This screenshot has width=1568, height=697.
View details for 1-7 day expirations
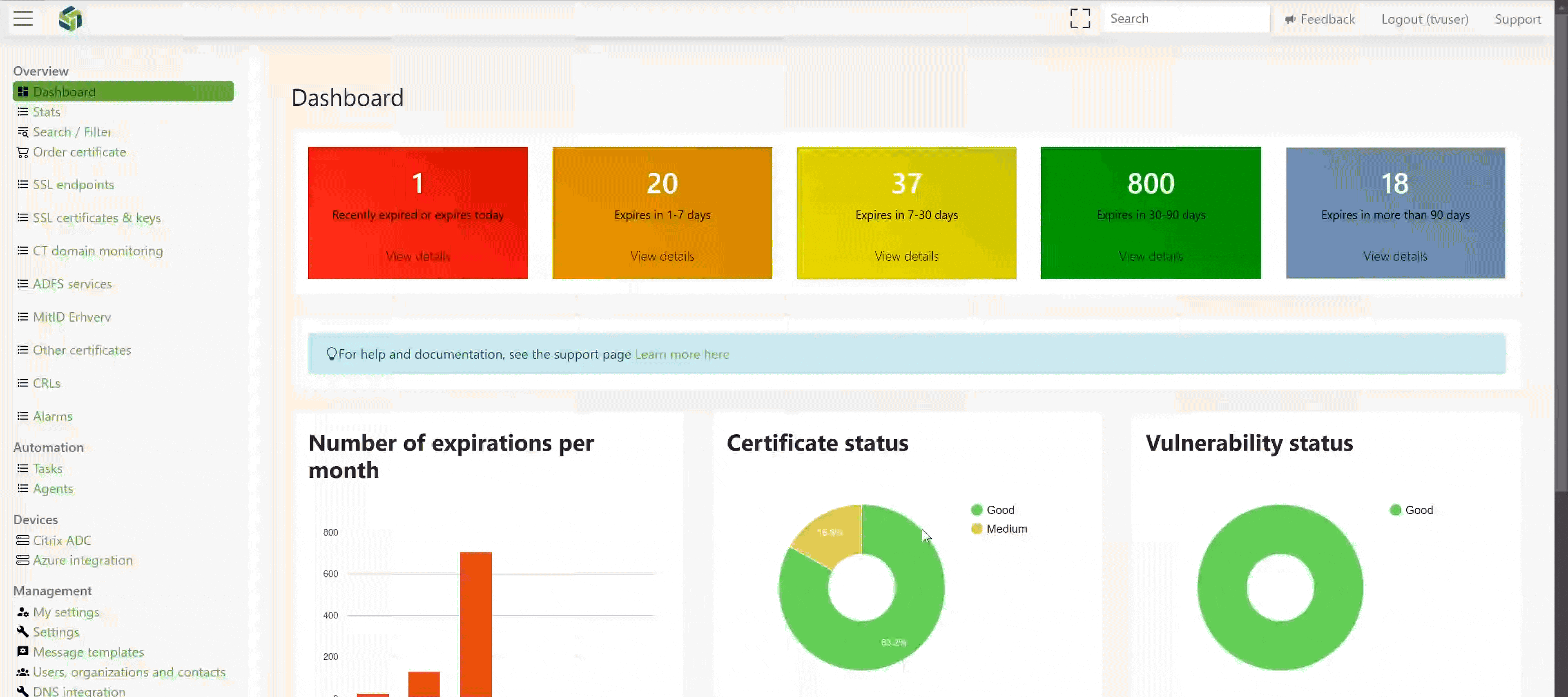coord(662,255)
